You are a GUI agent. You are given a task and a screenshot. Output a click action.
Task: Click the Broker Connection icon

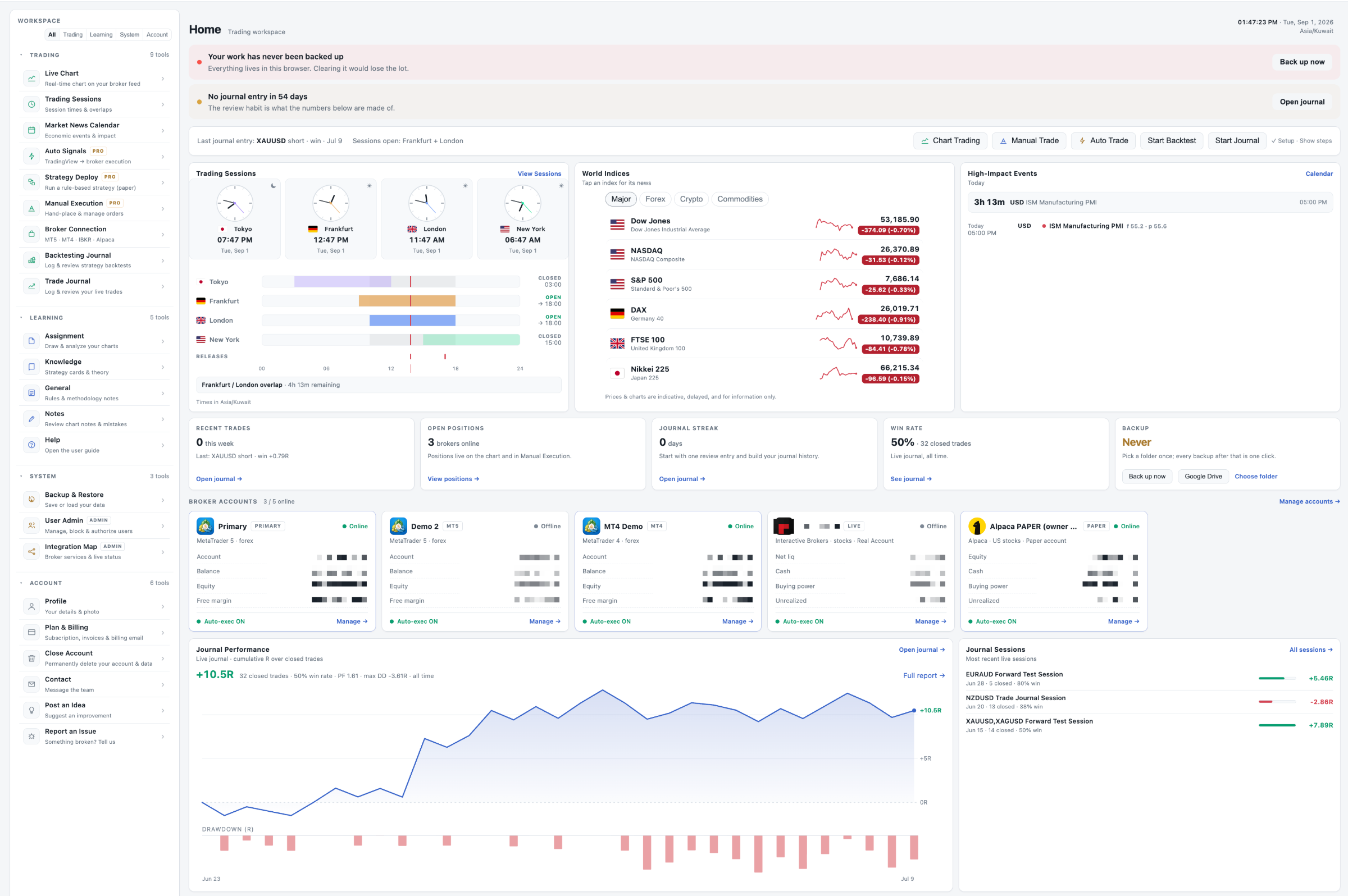coord(31,234)
